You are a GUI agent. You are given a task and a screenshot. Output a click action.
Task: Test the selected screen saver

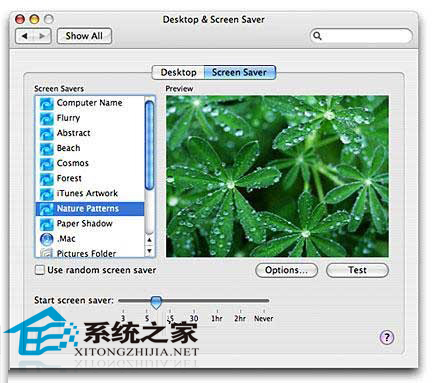357,270
